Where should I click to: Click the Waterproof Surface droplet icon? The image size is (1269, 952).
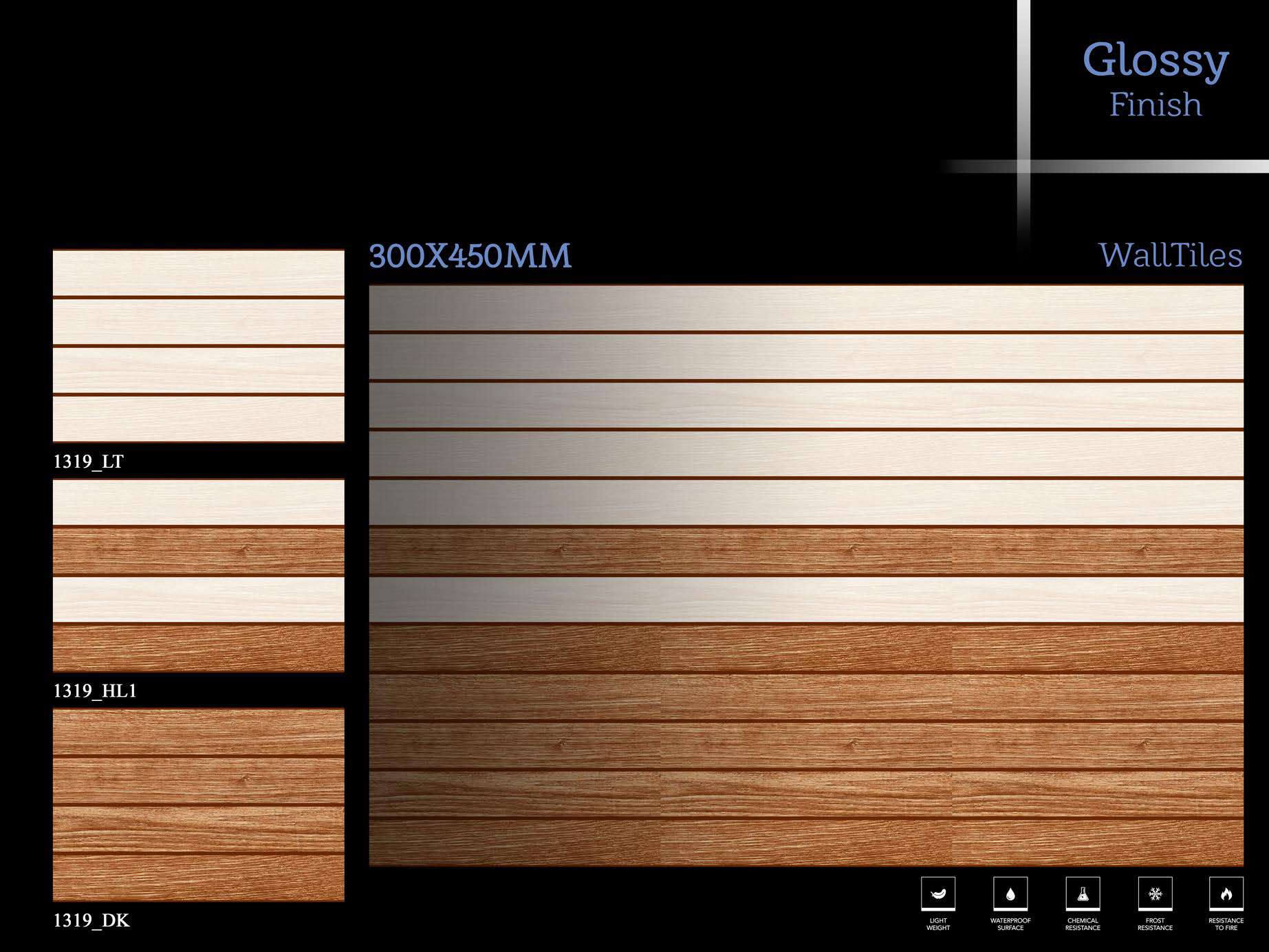point(1010,894)
